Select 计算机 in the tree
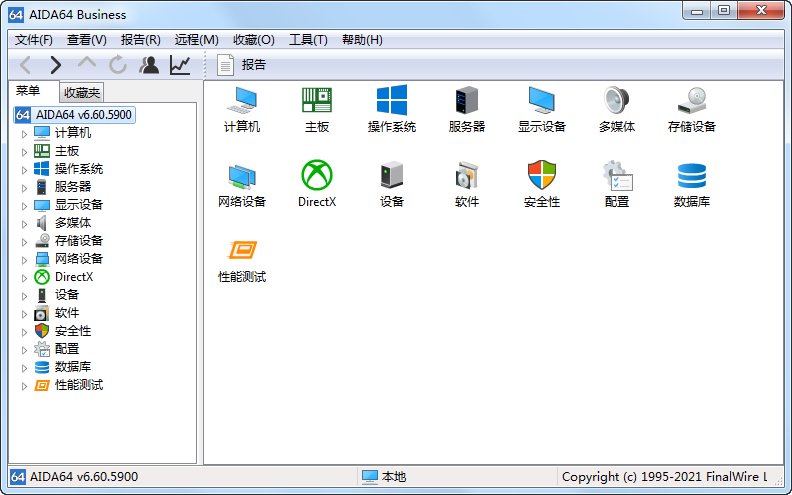The height and width of the screenshot is (495, 792). (73, 133)
